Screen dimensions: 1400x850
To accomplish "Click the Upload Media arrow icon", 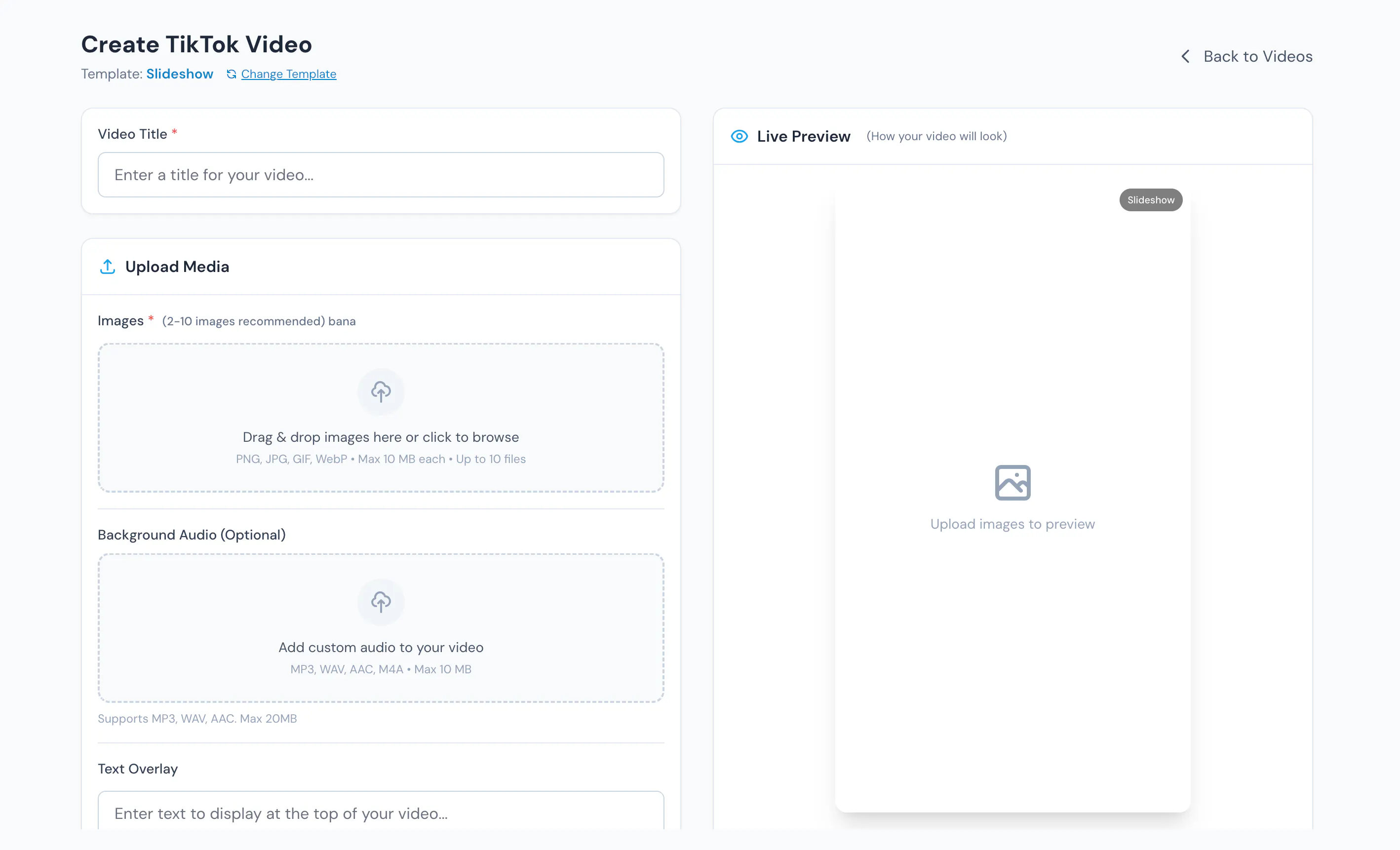I will coord(108,267).
